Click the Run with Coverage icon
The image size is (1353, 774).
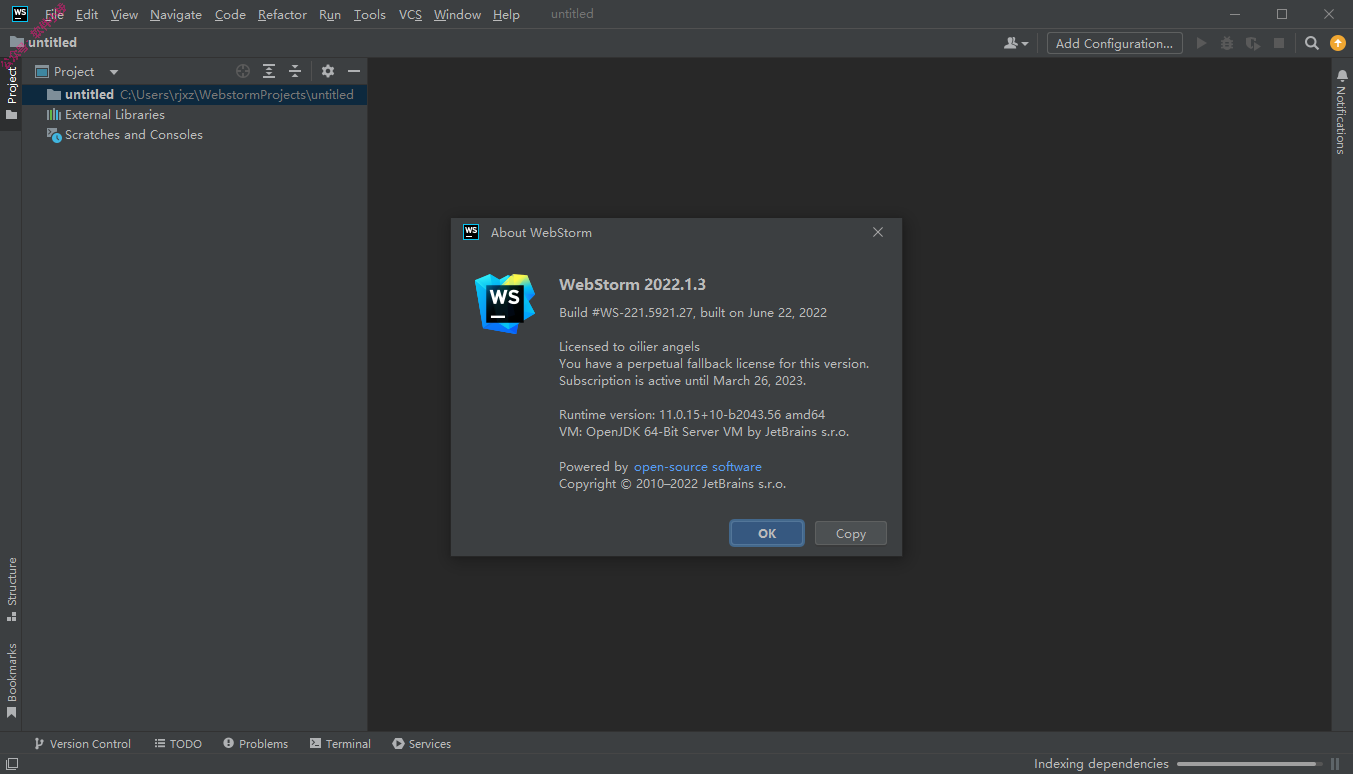tap(1253, 43)
